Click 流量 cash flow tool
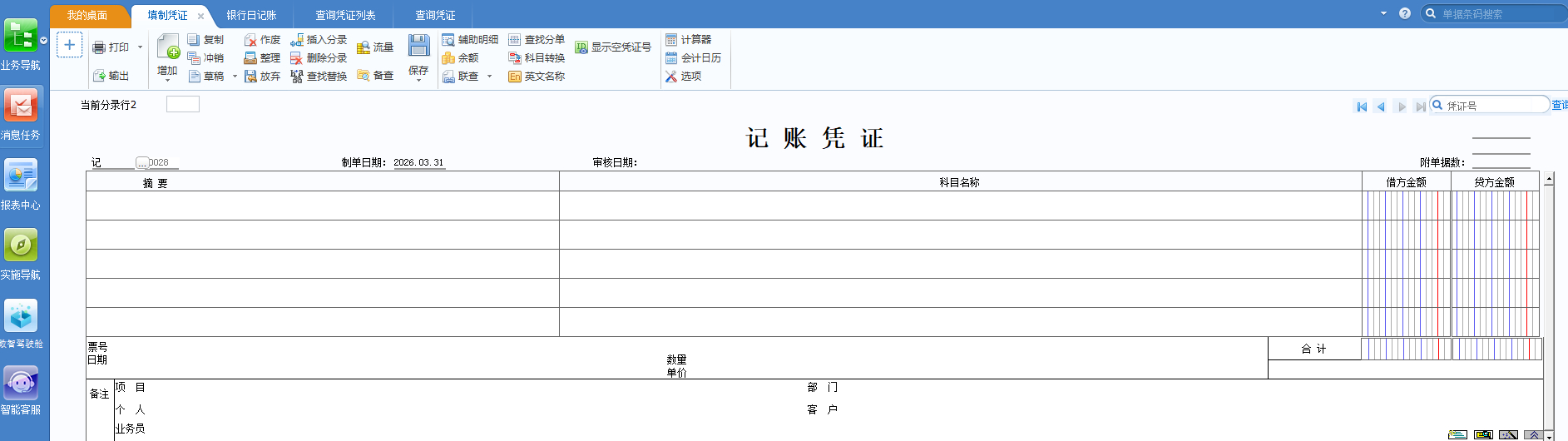1568x441 pixels. point(375,47)
